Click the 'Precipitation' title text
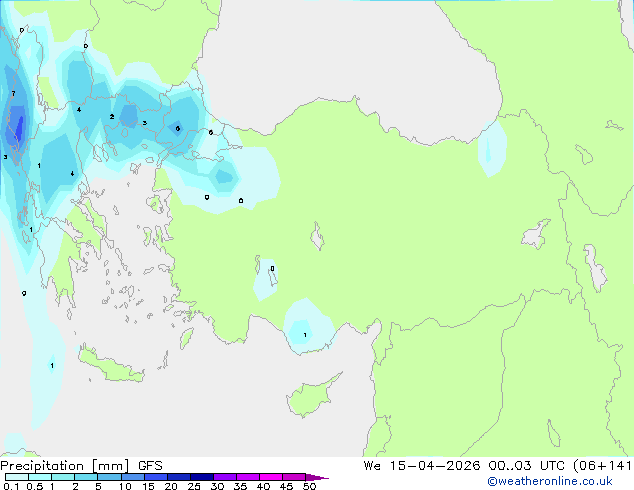Screen dimensions: 634x490 42,466
